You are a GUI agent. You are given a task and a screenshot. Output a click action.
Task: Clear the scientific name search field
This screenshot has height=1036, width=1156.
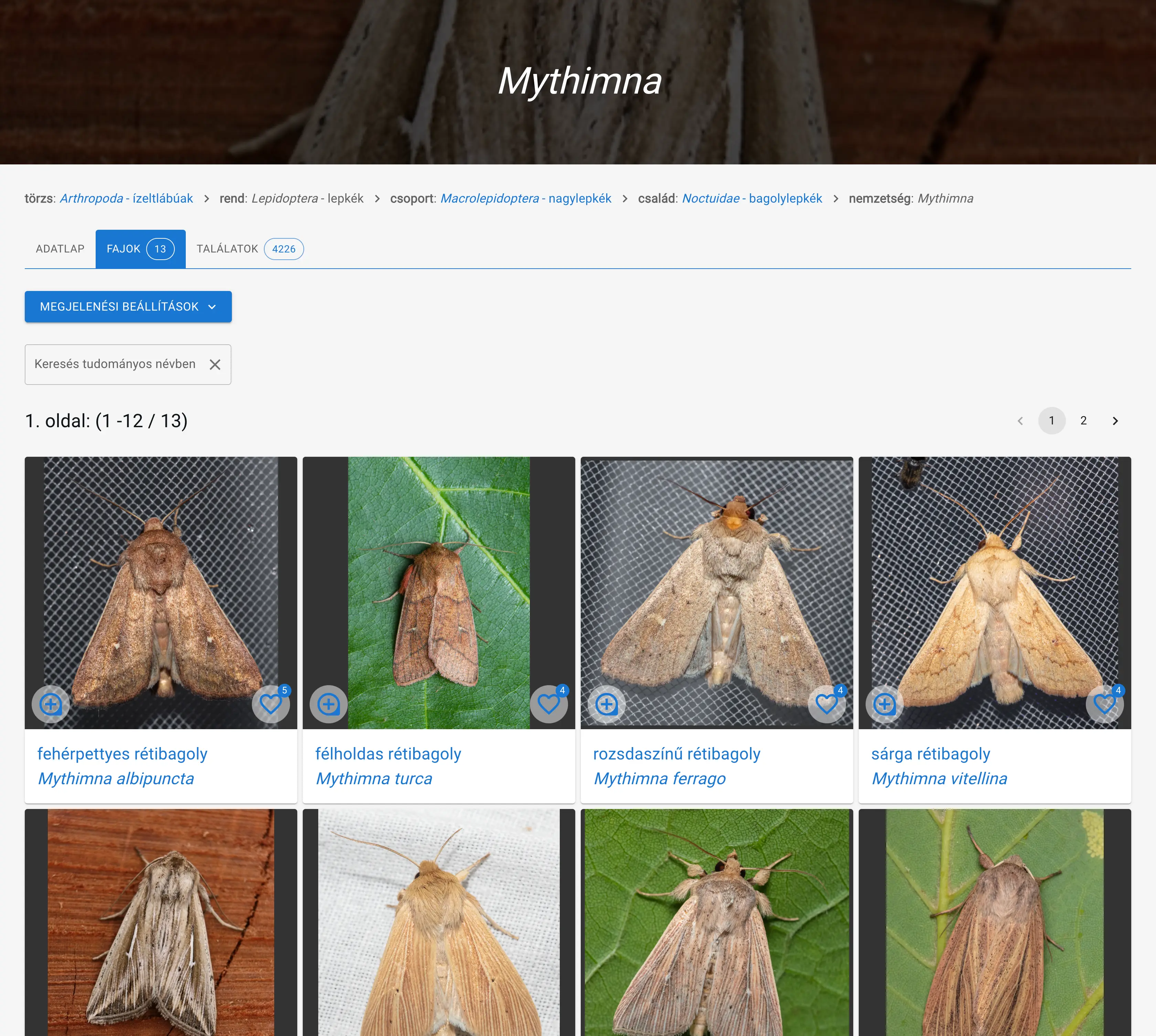(215, 364)
